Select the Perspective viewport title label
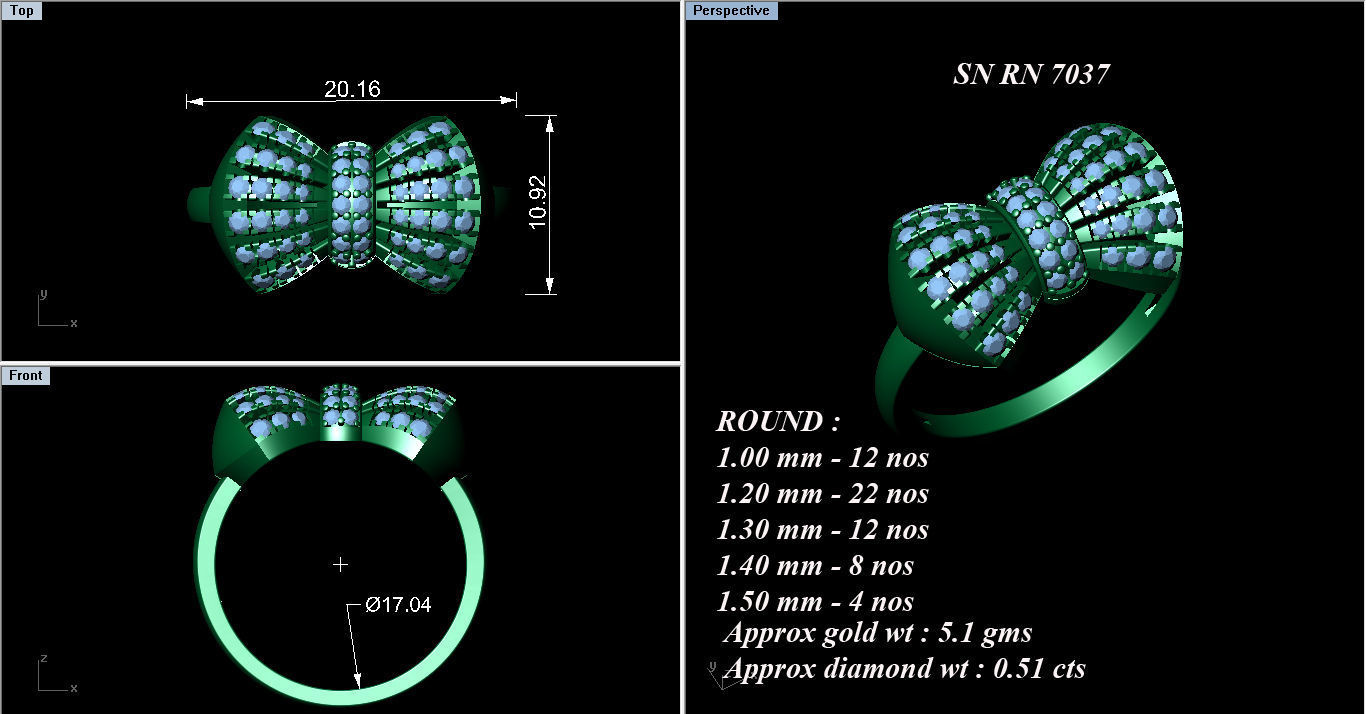Viewport: 1366px width, 714px height. tap(731, 11)
